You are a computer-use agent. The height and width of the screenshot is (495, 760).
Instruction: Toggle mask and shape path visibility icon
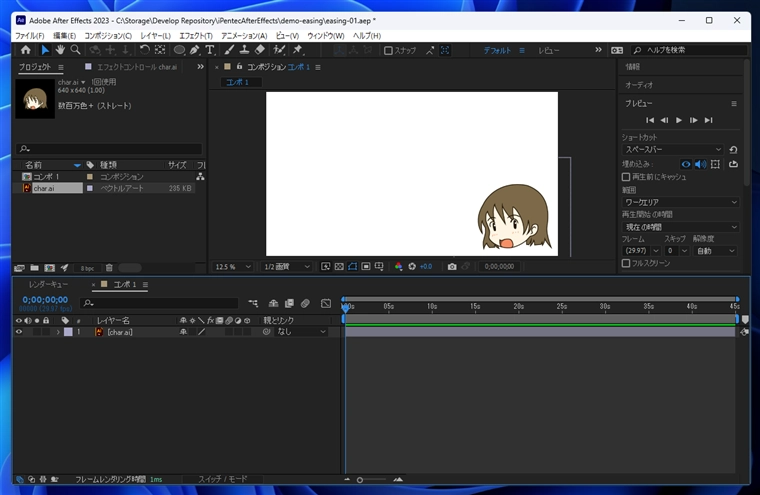coord(352,267)
